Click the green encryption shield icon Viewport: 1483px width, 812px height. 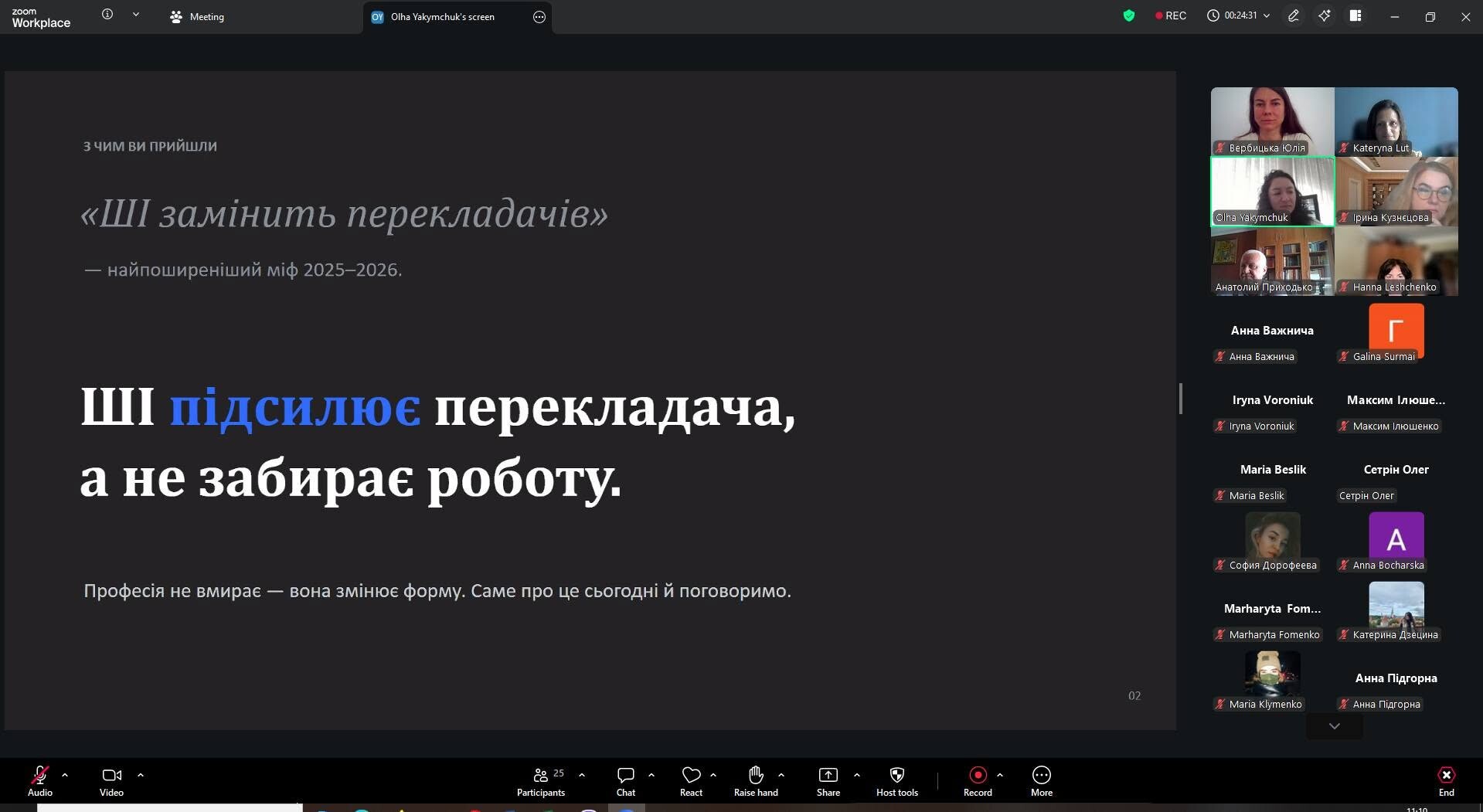(1129, 15)
